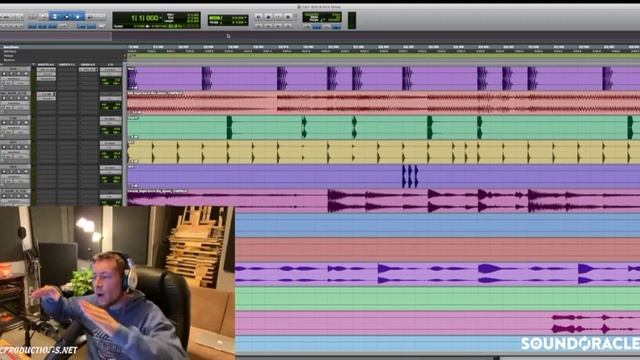Click the first transport button in the top row
640x360 pixels.
click(258, 16)
